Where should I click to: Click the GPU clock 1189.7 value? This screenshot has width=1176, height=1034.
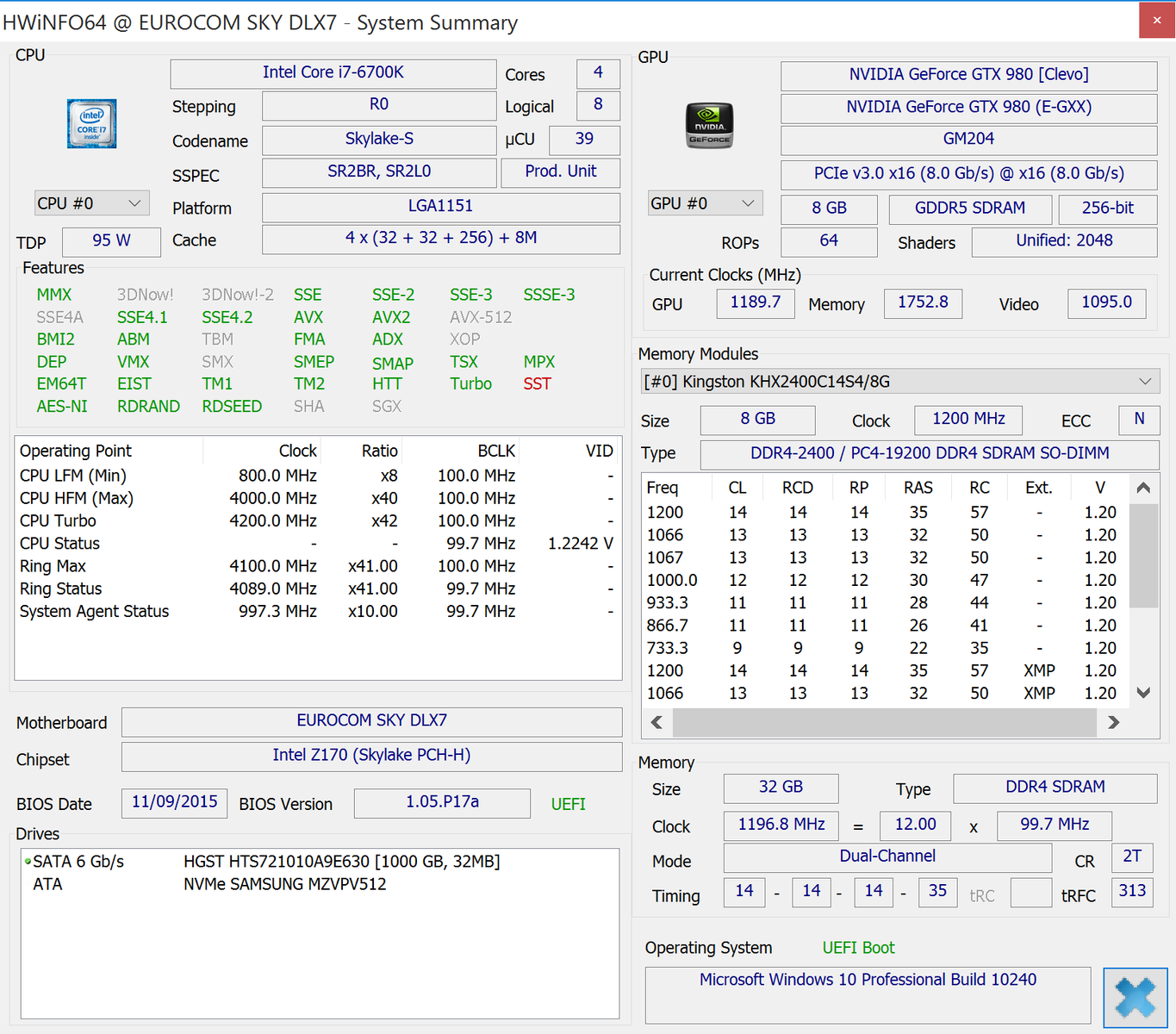[x=756, y=303]
